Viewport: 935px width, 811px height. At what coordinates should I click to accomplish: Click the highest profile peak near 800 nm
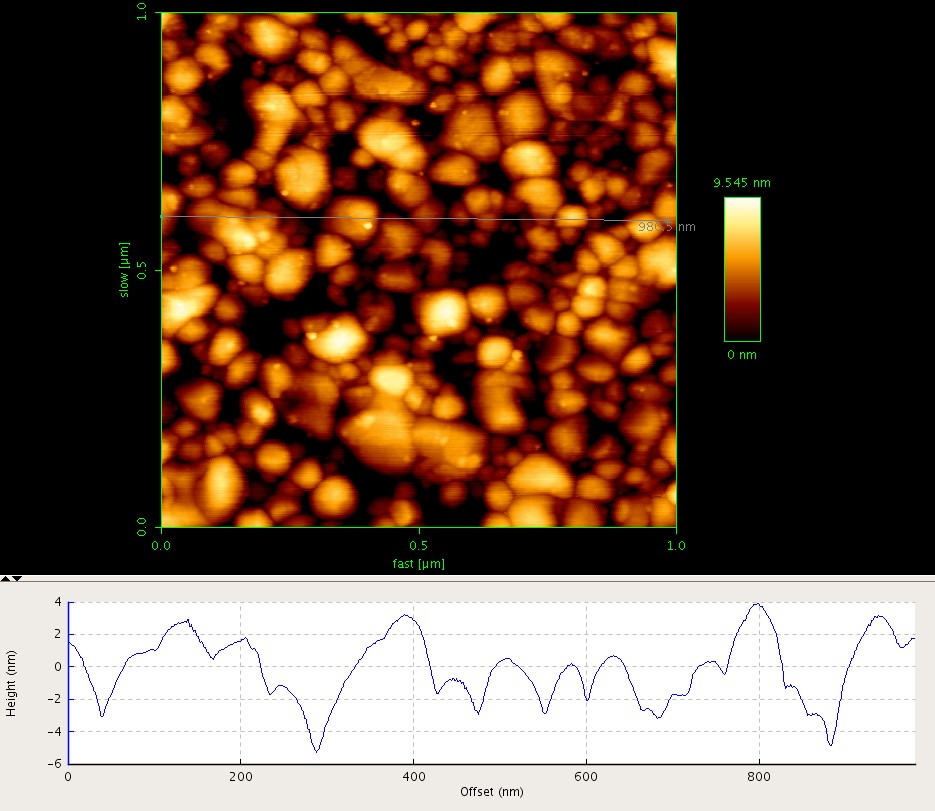[757, 604]
